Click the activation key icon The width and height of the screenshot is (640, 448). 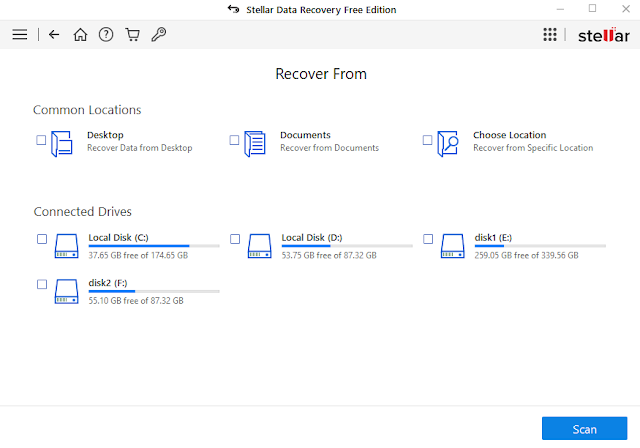[x=159, y=35]
